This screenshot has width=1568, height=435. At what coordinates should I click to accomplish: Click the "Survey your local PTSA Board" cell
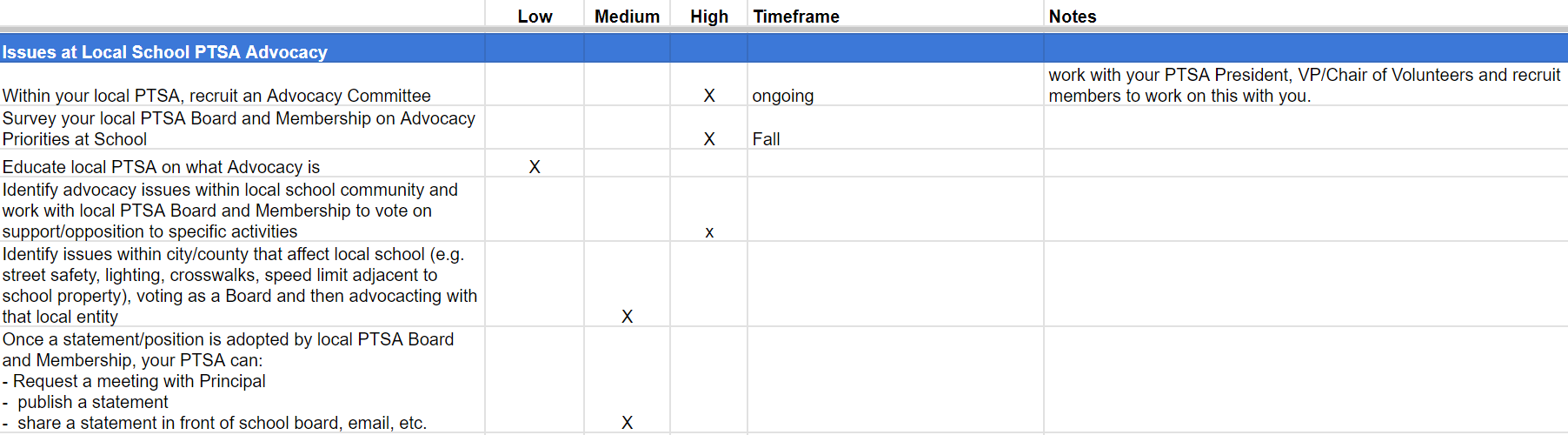pyautogui.click(x=239, y=129)
